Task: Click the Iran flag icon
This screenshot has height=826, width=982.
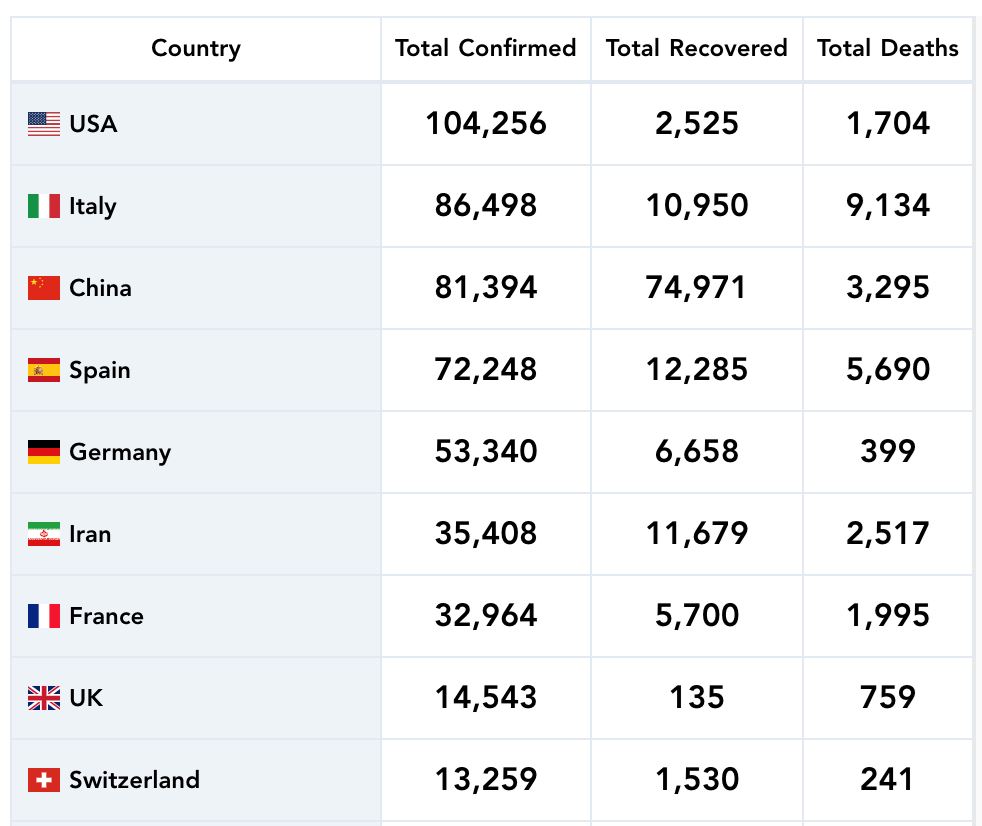Action: tap(44, 534)
